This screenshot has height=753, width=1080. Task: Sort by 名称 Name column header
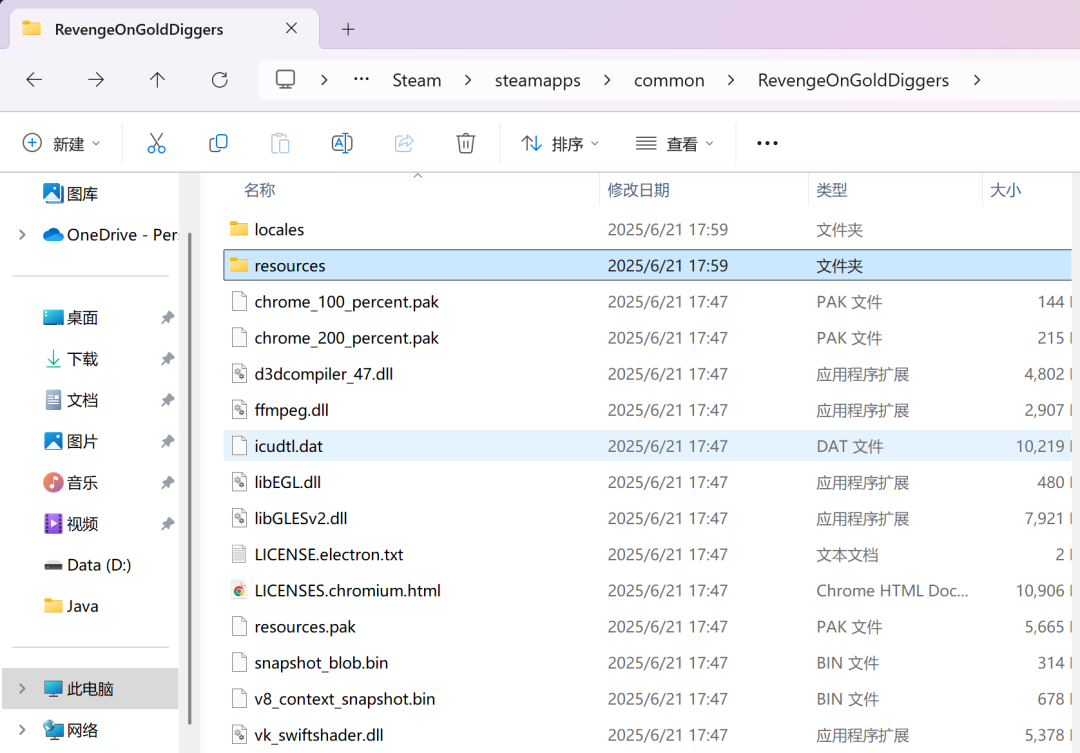(259, 190)
